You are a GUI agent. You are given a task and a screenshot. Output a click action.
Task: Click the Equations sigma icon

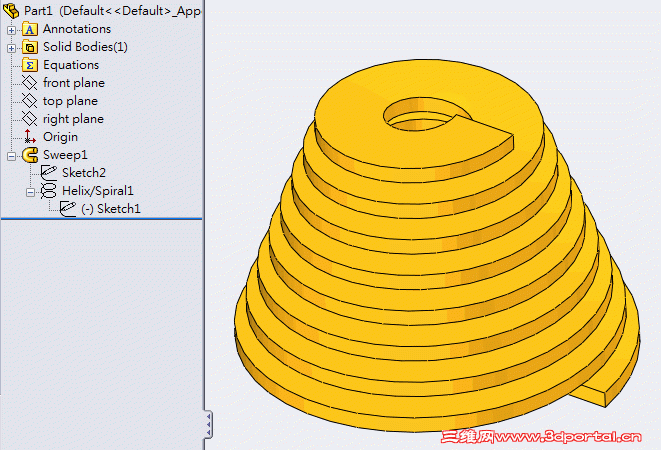30,65
